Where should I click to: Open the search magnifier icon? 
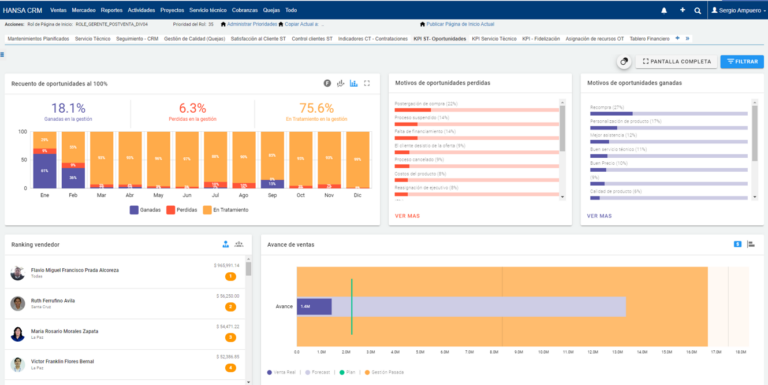coord(697,10)
